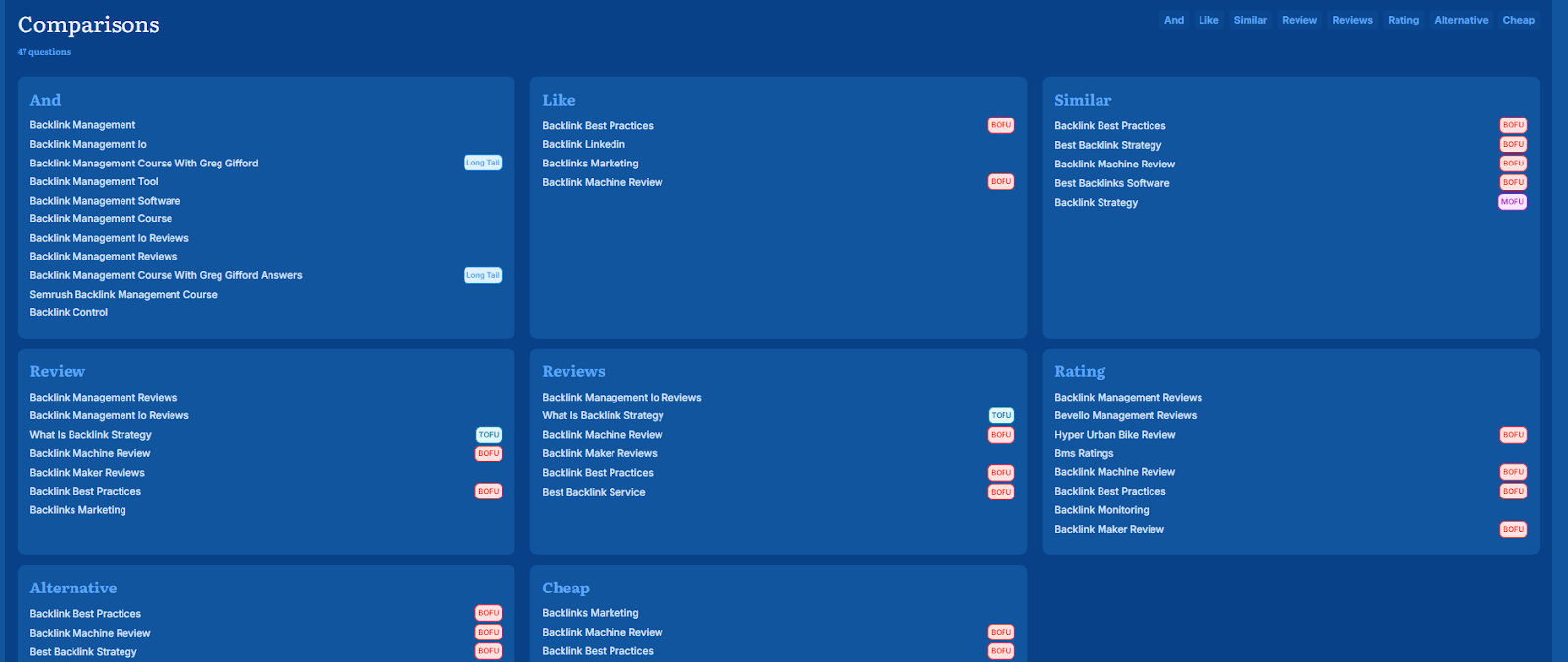
Task: Choose "Backlink Management Software" keyword
Action: click(105, 200)
